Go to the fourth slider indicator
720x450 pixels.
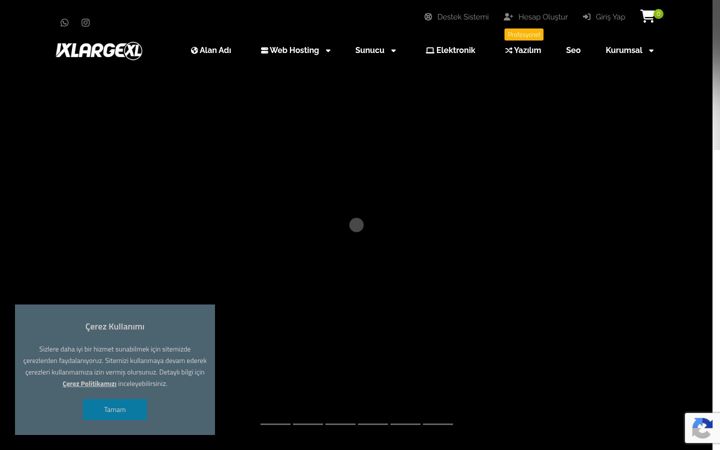point(373,424)
